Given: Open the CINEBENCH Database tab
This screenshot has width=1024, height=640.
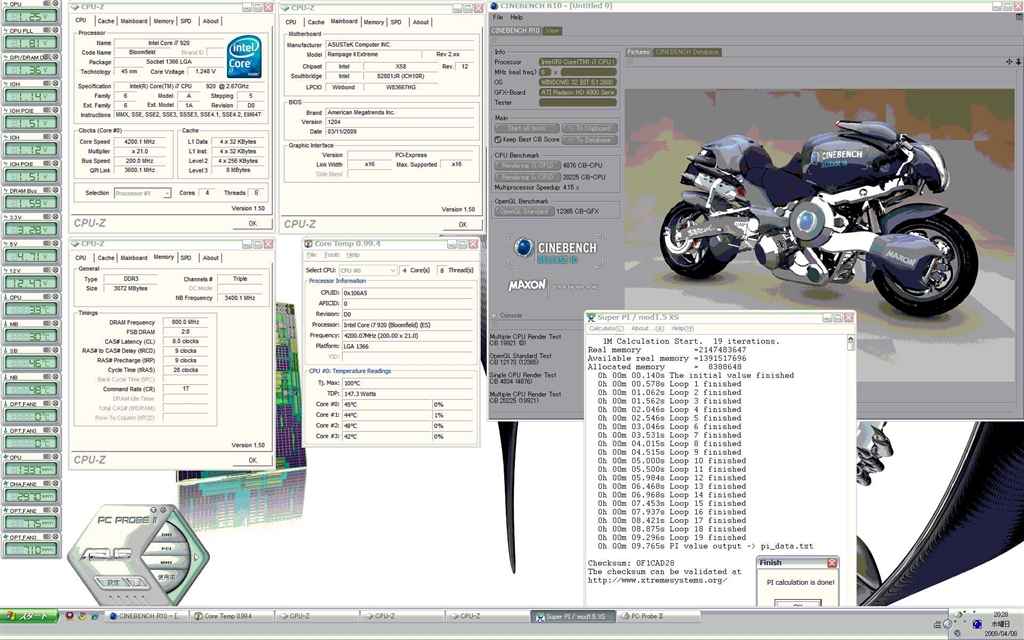Looking at the screenshot, I should [687, 52].
